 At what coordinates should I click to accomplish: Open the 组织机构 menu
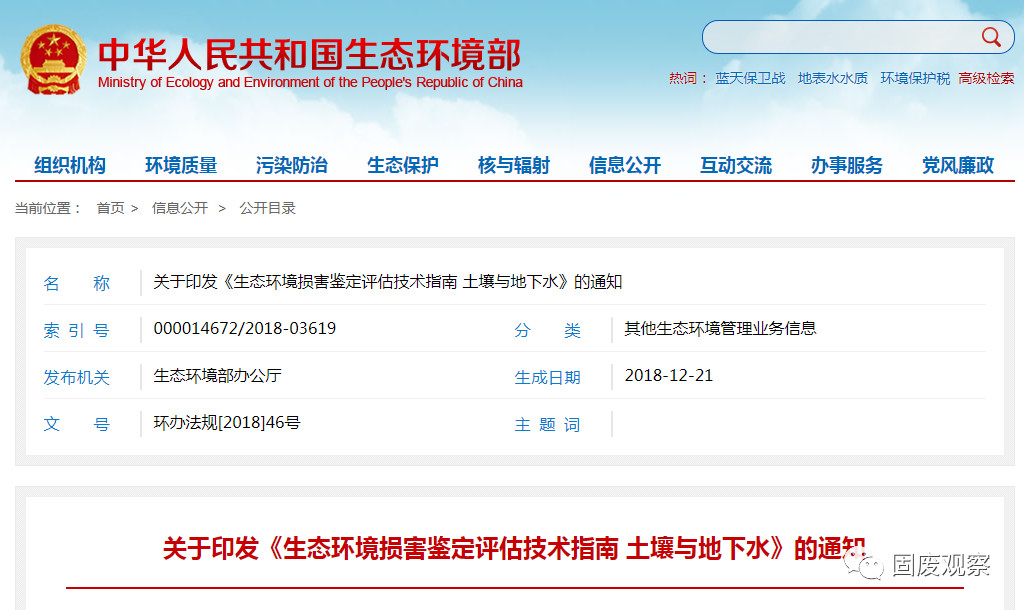tap(70, 166)
